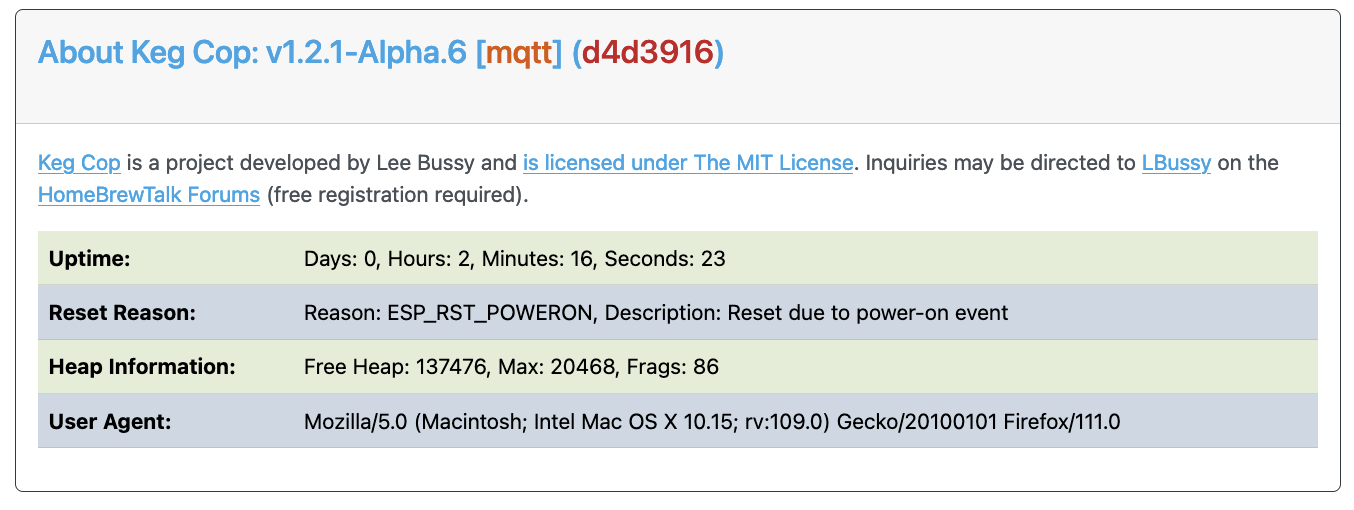Select the Uptime row label
The image size is (1354, 510).
pyautogui.click(x=90, y=259)
